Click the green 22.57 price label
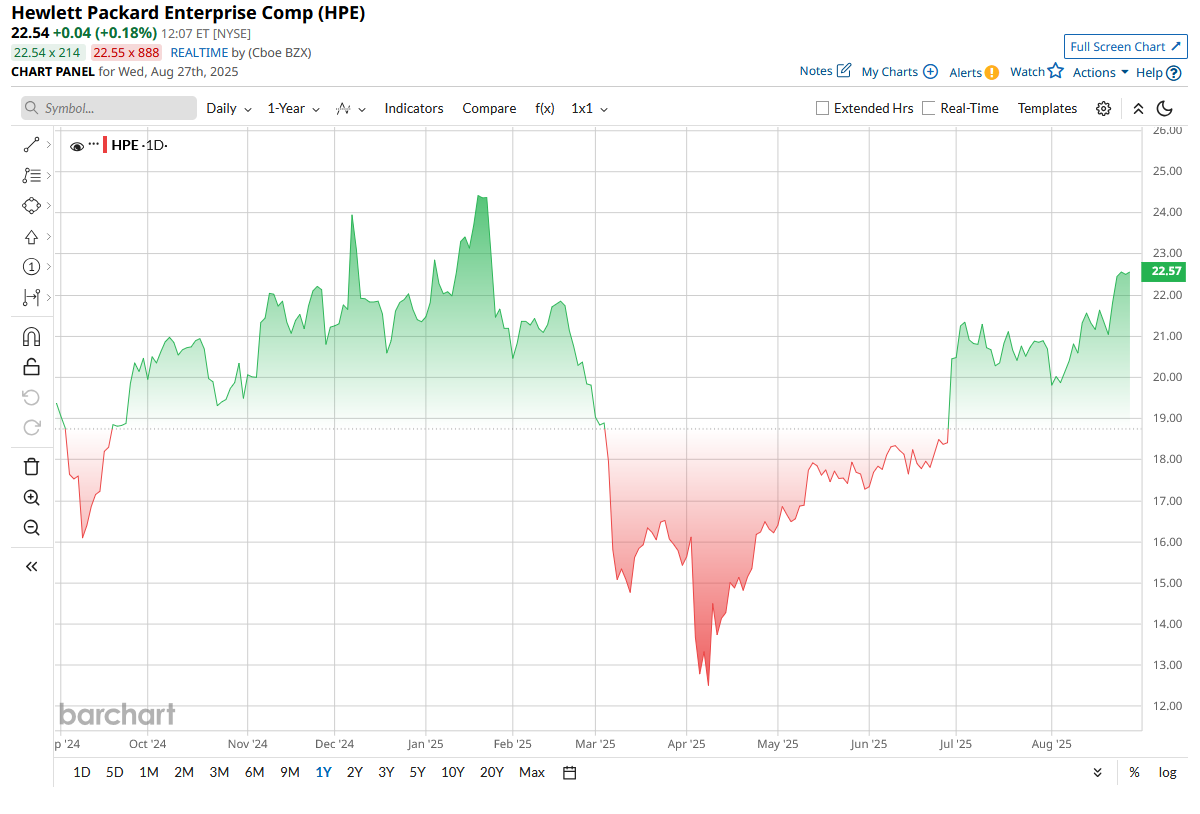 (1166, 271)
